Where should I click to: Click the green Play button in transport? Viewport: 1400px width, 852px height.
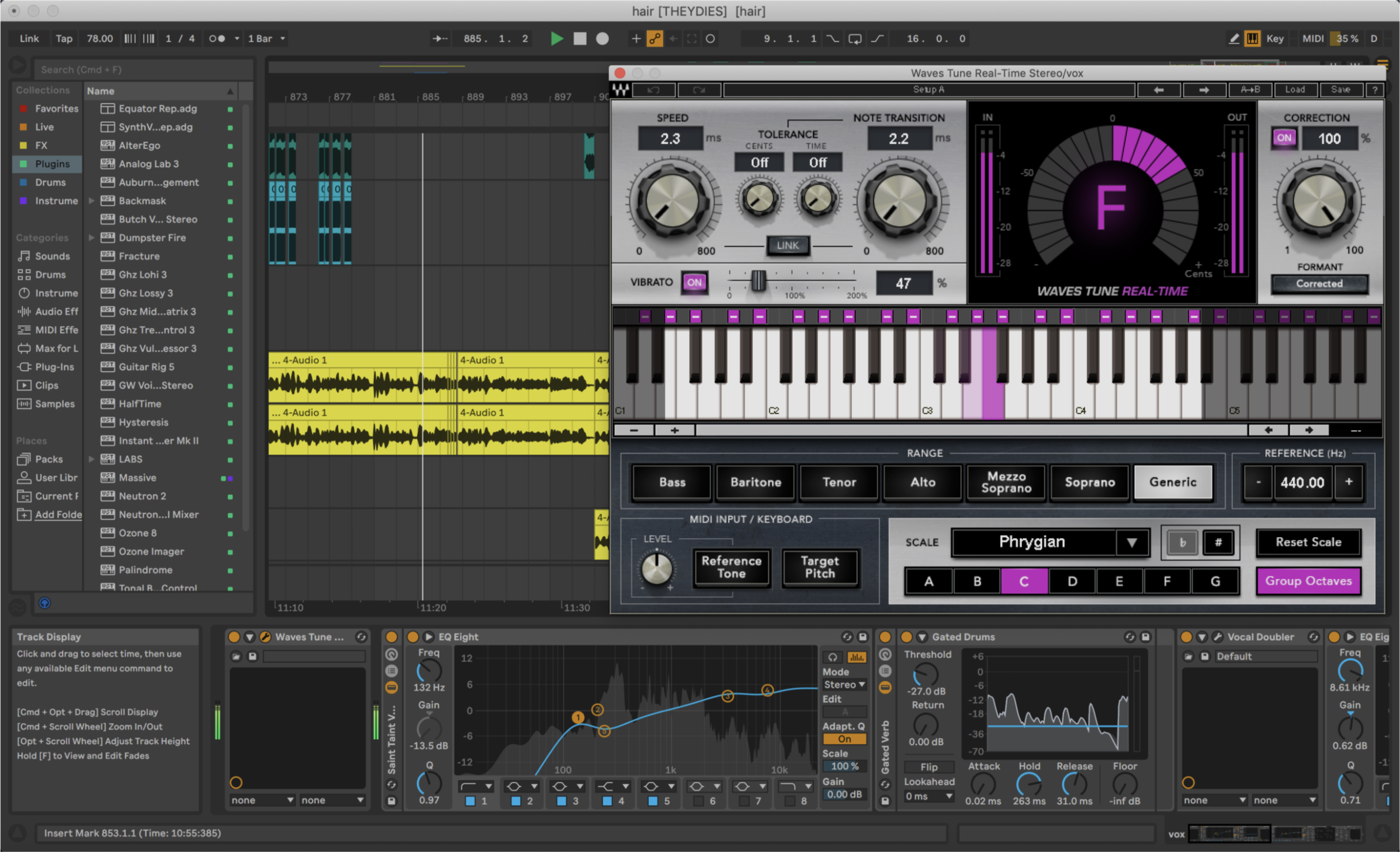(556, 39)
